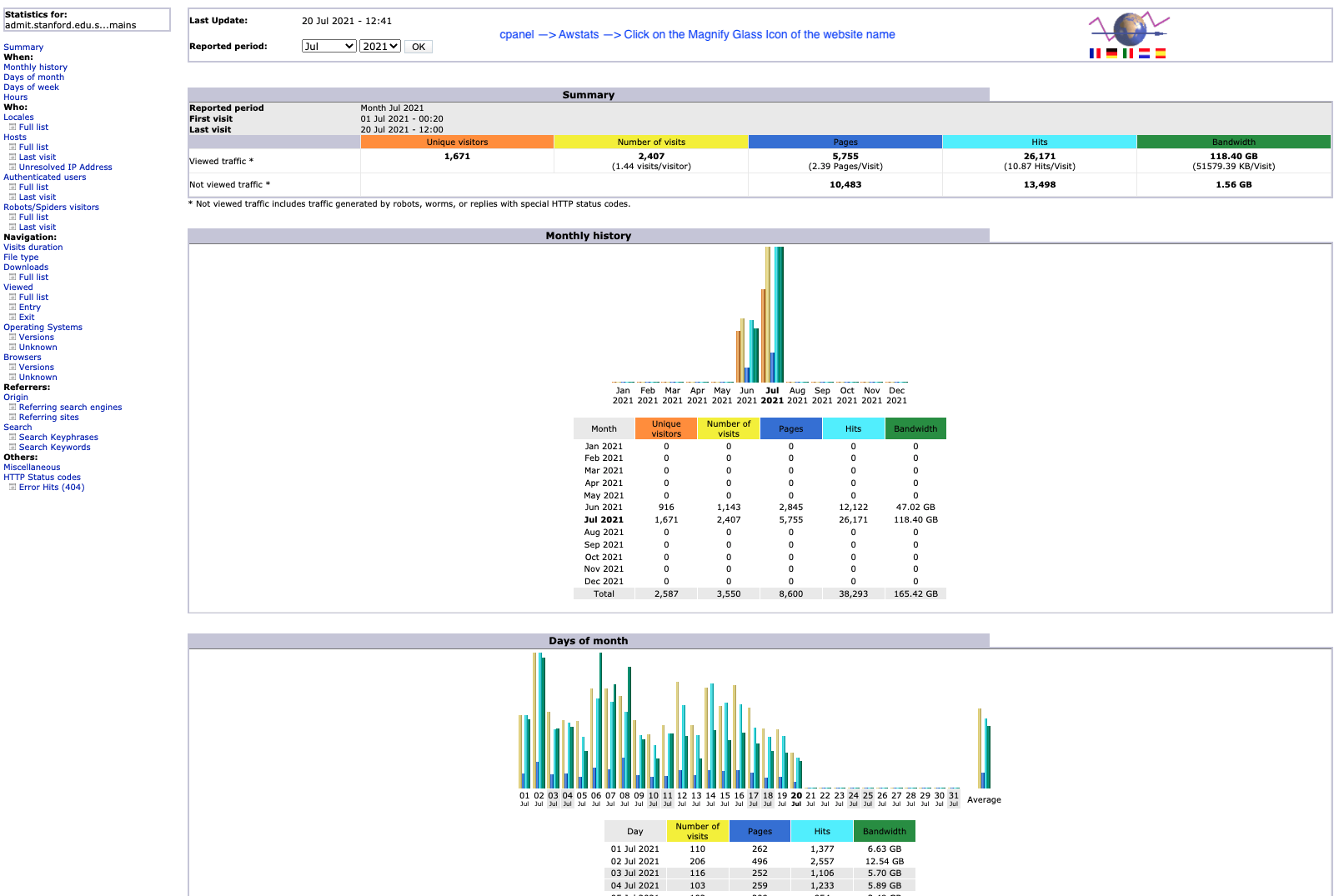Open the month dropdown showing Jul
This screenshot has height=896, width=1339.
point(328,47)
